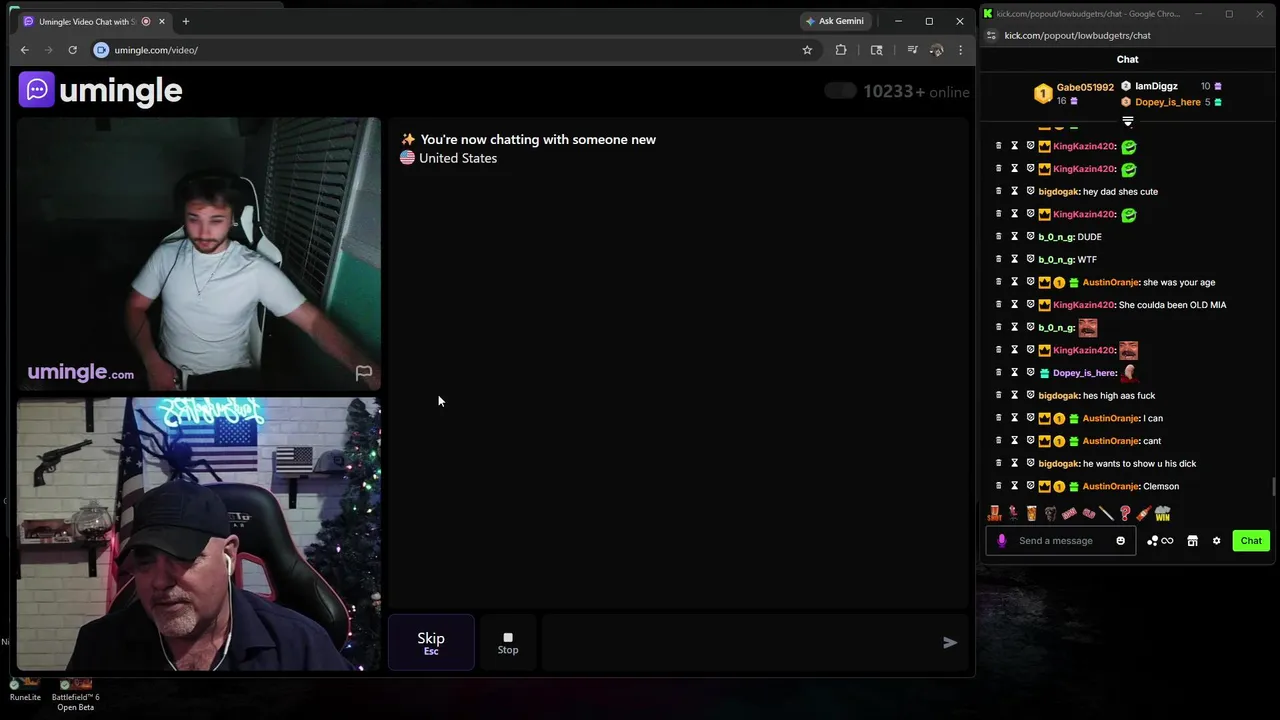The image size is (1280, 720).
Task: Delete AustinOranje's 'Clemson' message
Action: pos(998,486)
